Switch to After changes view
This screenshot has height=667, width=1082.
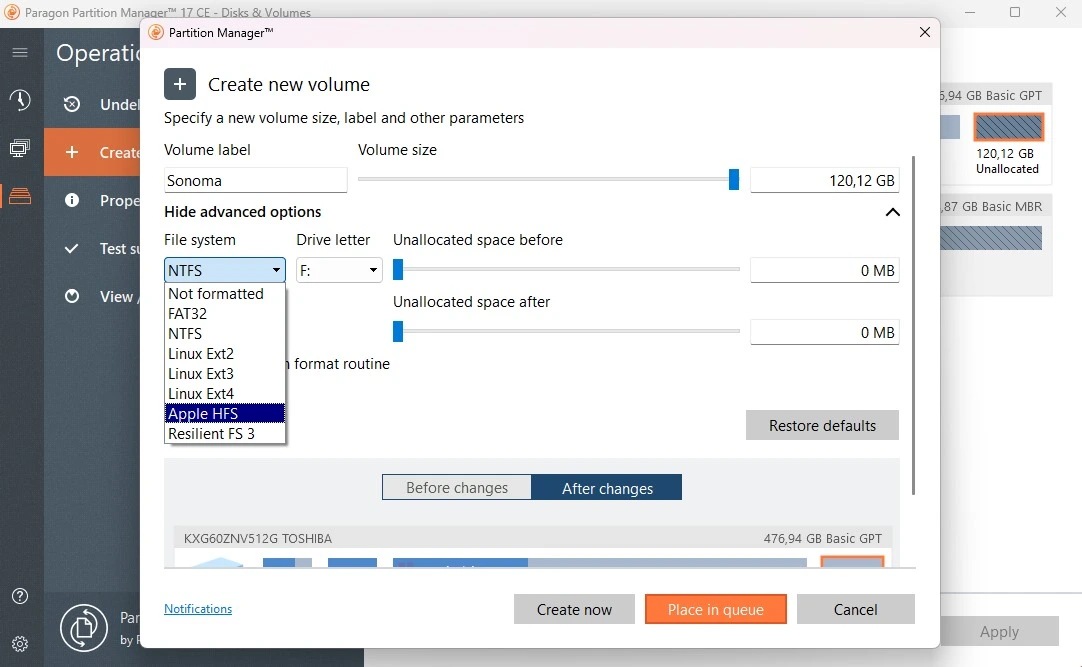(607, 488)
